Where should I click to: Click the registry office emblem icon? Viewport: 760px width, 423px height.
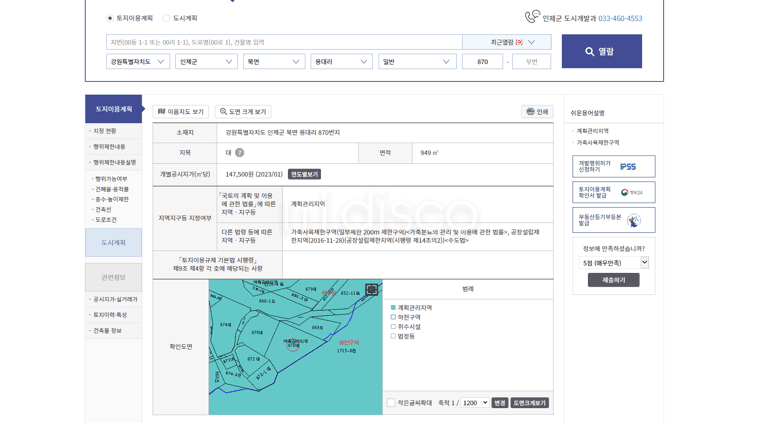[633, 220]
